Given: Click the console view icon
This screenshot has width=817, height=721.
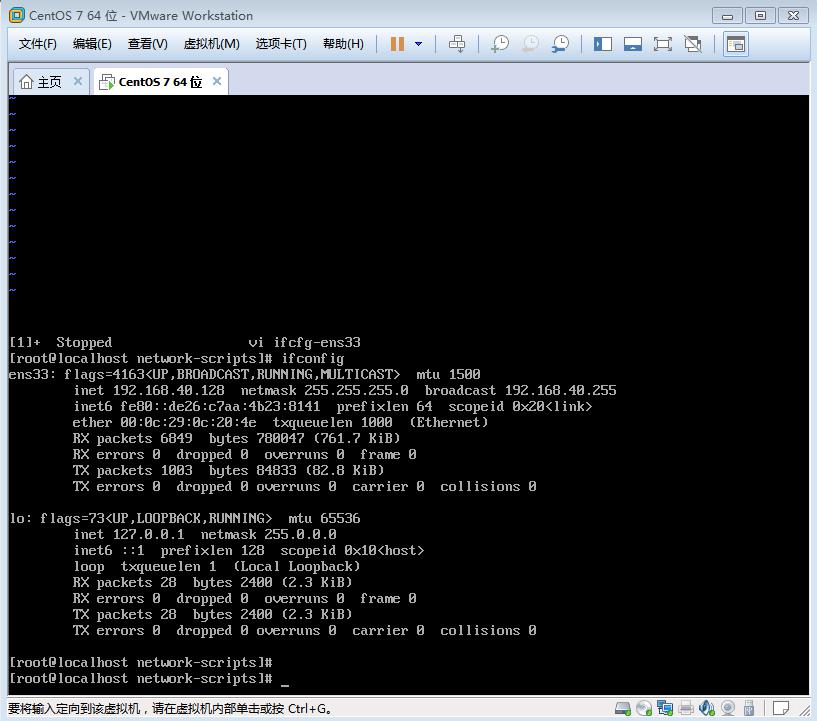Looking at the screenshot, I should tap(735, 44).
